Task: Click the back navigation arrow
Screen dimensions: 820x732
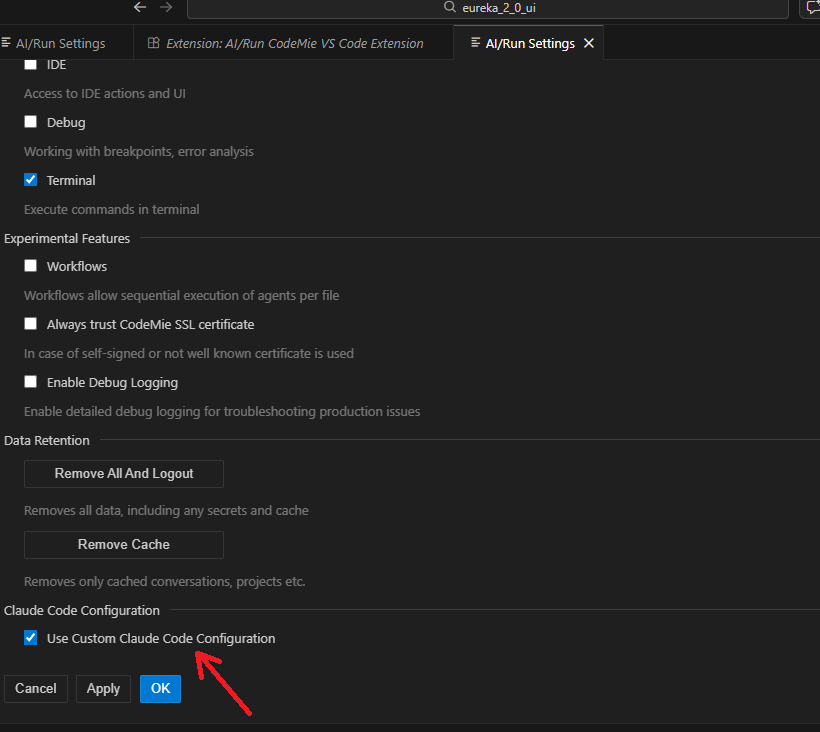Action: 140,7
